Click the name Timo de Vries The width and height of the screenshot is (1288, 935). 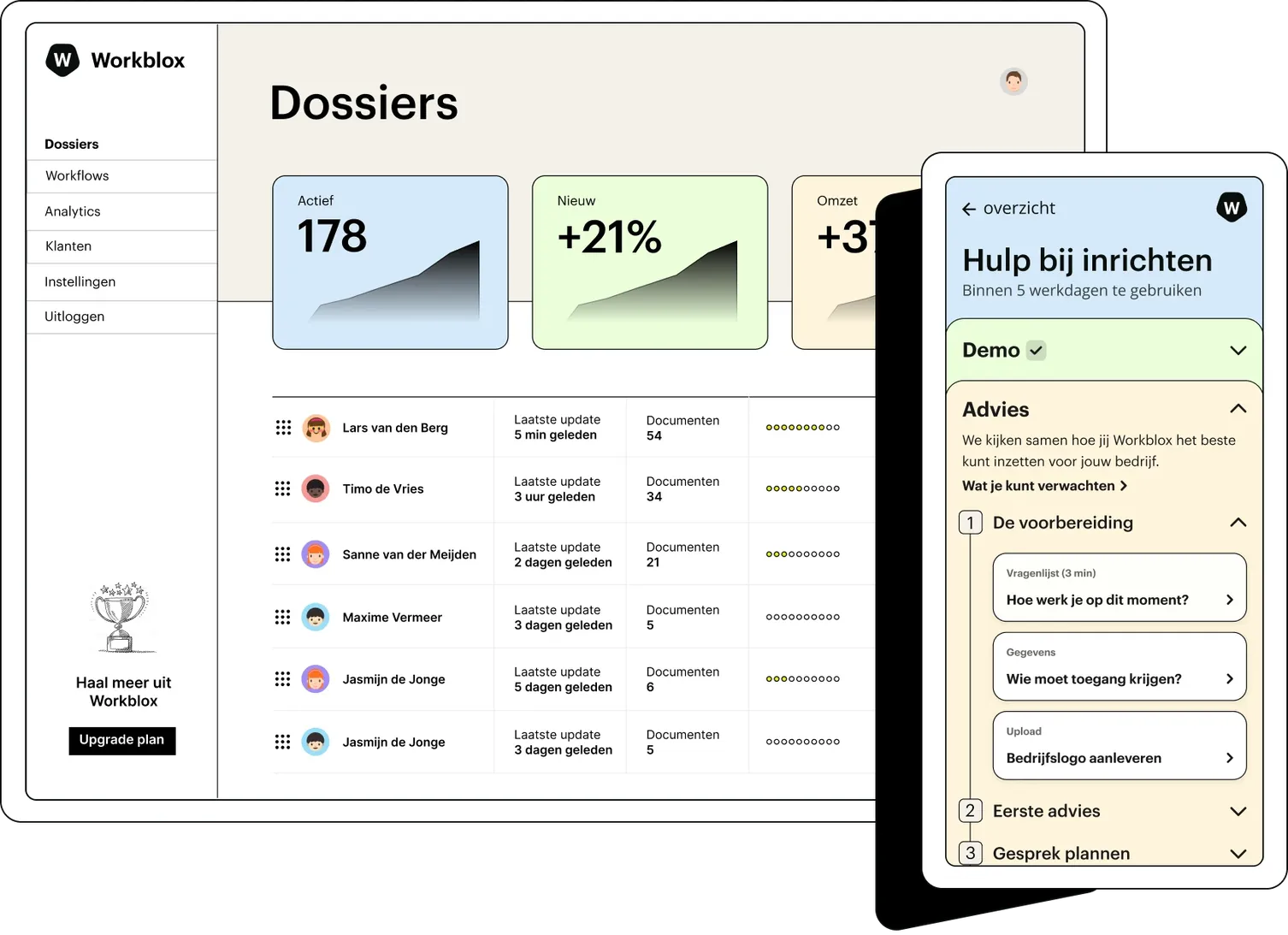(x=383, y=488)
